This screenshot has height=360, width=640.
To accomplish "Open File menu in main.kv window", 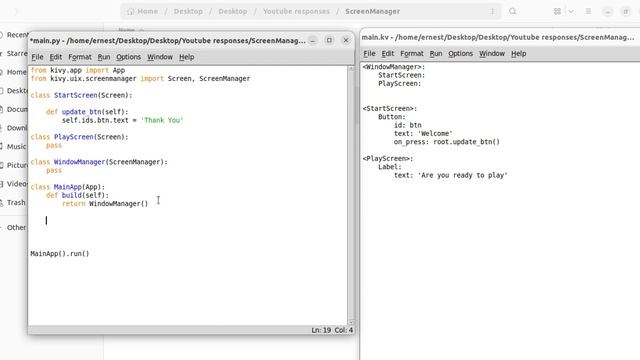I will [369, 53].
